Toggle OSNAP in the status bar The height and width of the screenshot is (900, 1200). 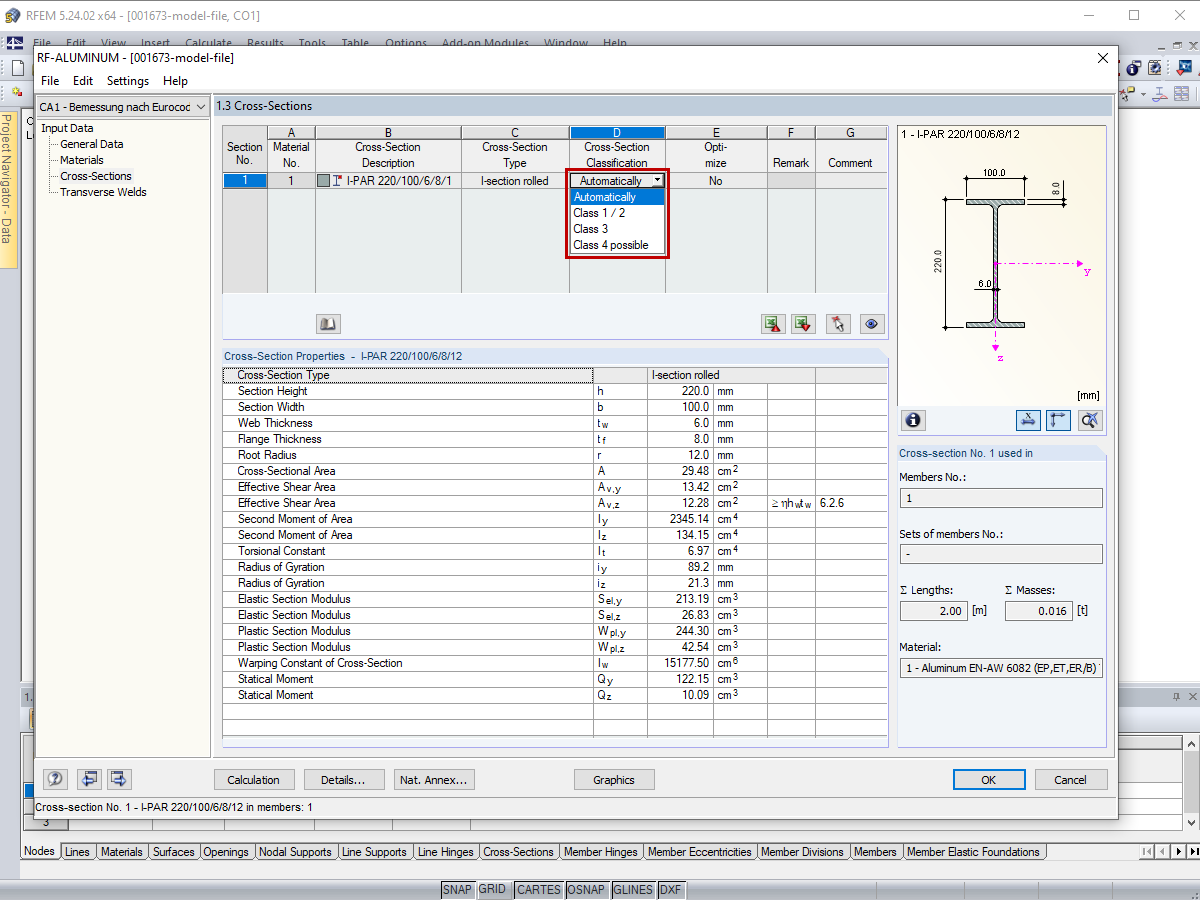(x=586, y=890)
